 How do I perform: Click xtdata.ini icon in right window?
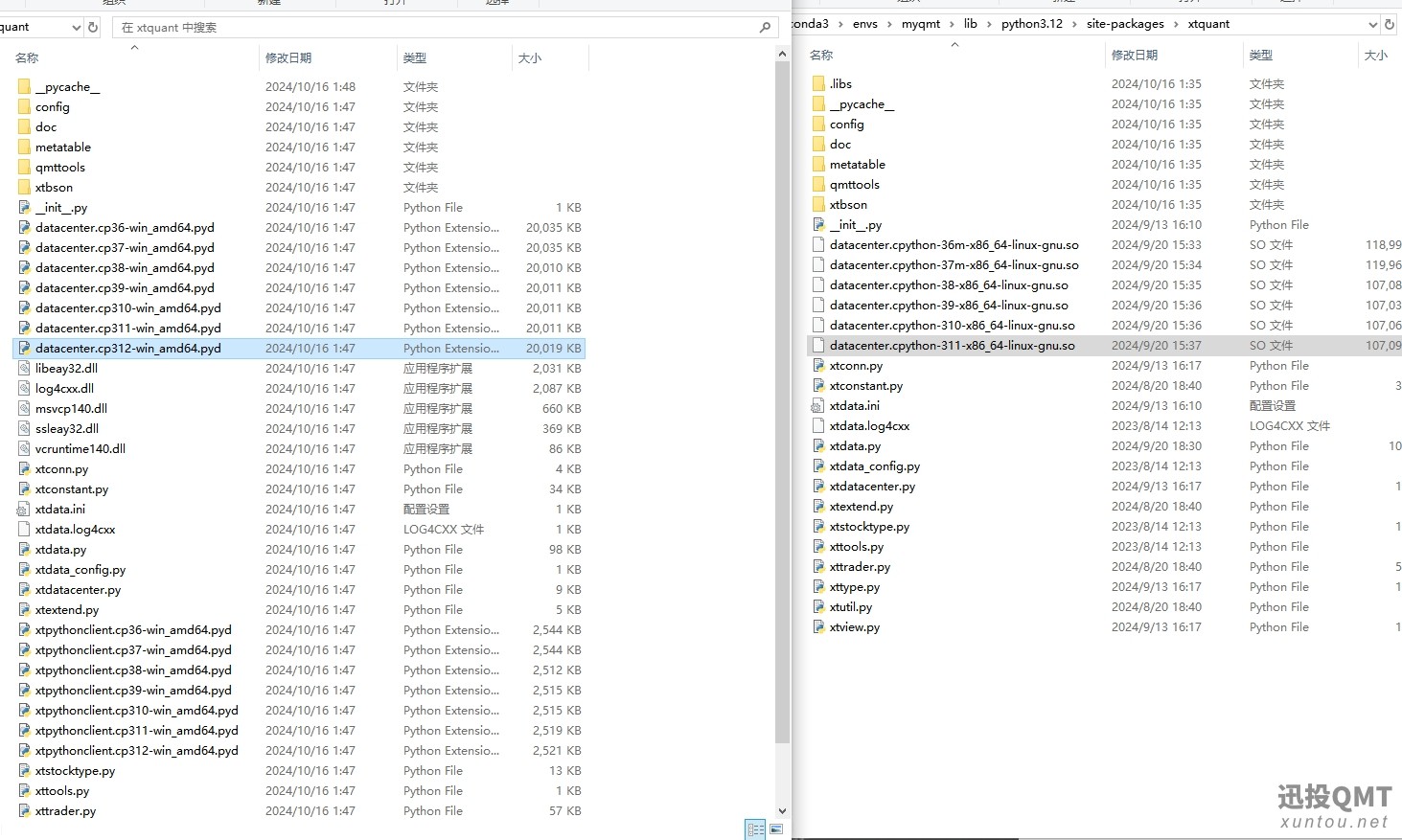click(x=818, y=405)
